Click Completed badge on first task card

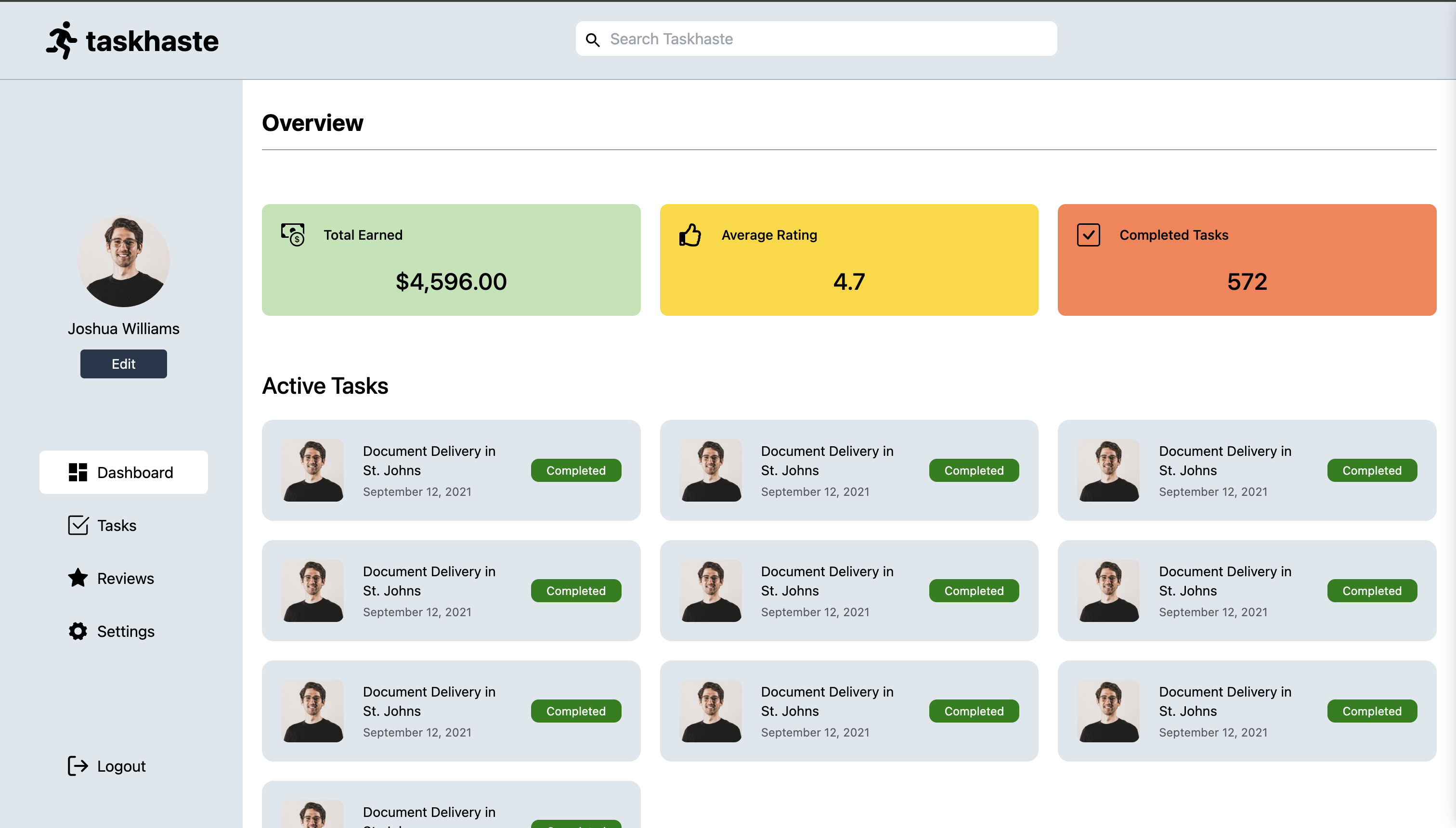[x=575, y=470]
